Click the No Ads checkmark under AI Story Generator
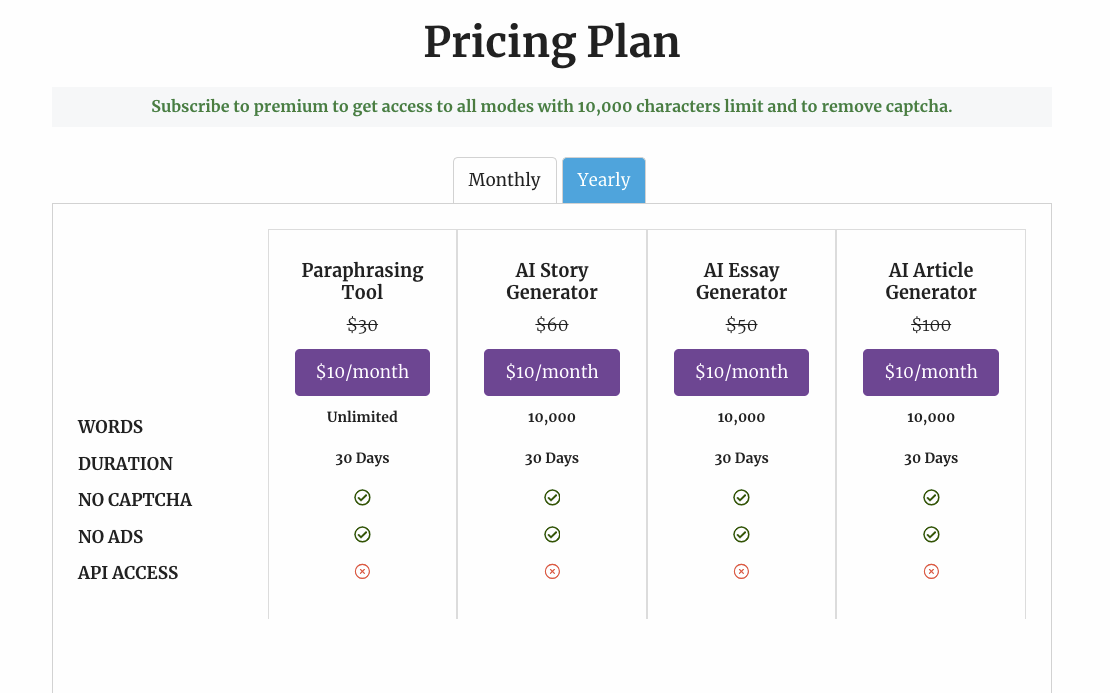This screenshot has height=693, width=1110. pyautogui.click(x=552, y=534)
